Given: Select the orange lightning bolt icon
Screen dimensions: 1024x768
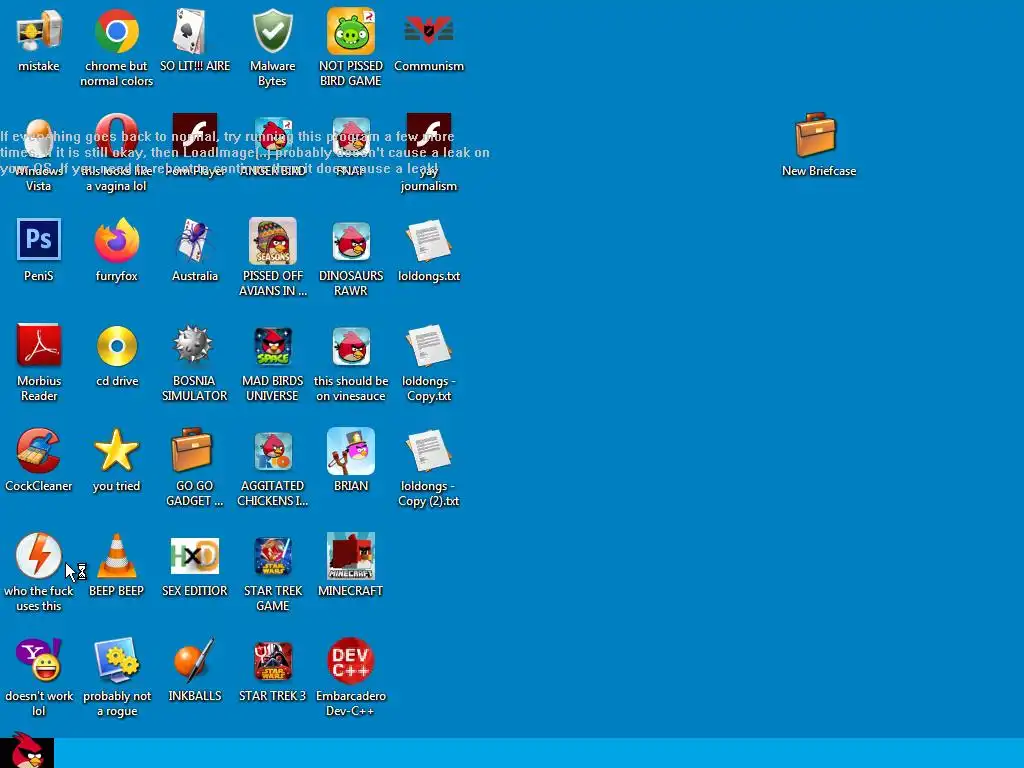Looking at the screenshot, I should point(39,556).
